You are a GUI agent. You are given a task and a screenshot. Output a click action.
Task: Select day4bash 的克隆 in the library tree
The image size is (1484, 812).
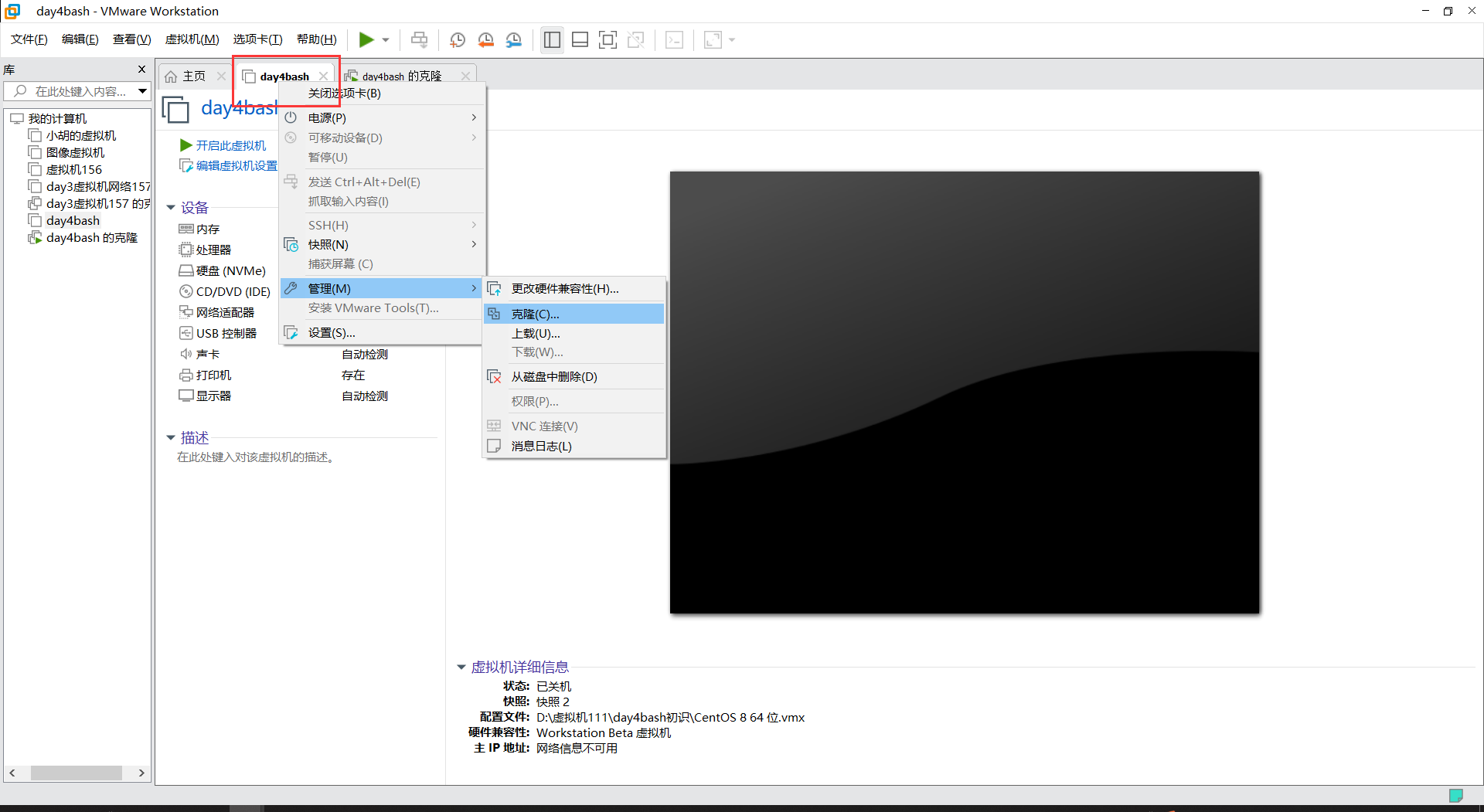(x=91, y=237)
